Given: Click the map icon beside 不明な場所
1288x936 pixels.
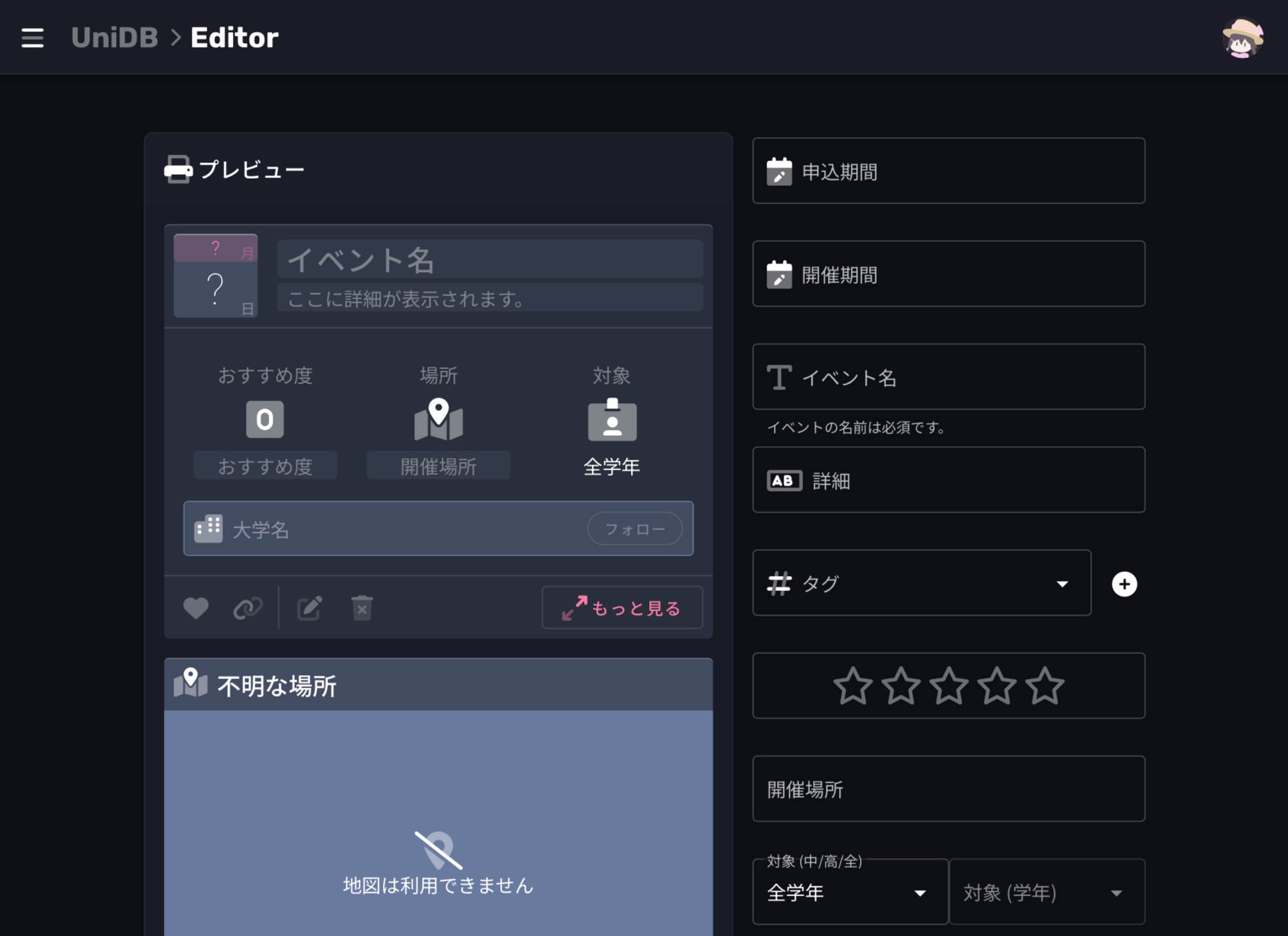Looking at the screenshot, I should click(191, 683).
